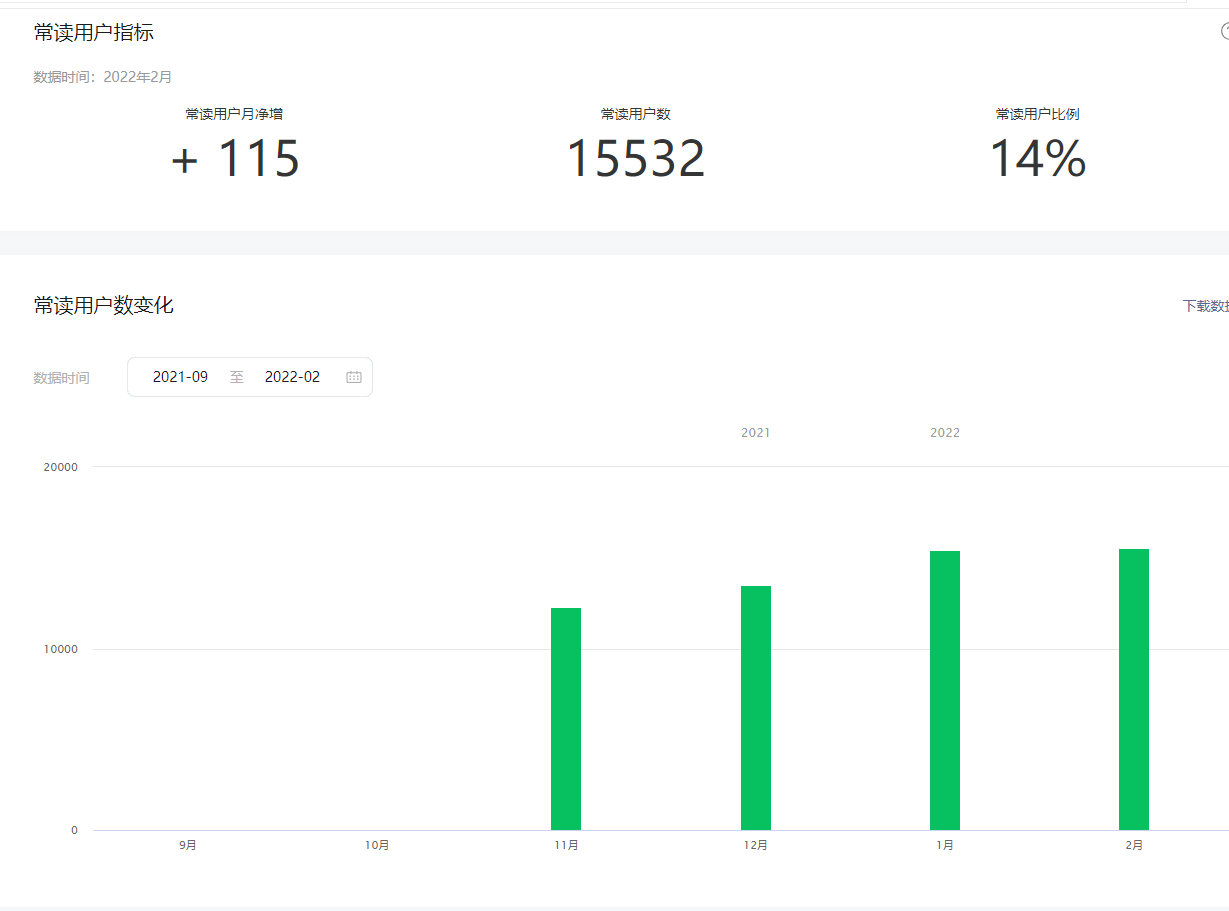Click the 14% reader ratio value
This screenshot has width=1229, height=911.
tap(1037, 159)
